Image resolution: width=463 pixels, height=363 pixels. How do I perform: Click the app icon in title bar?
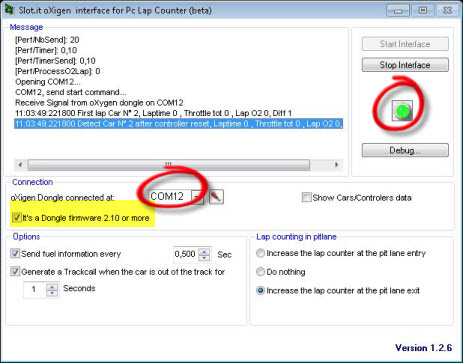9,10
